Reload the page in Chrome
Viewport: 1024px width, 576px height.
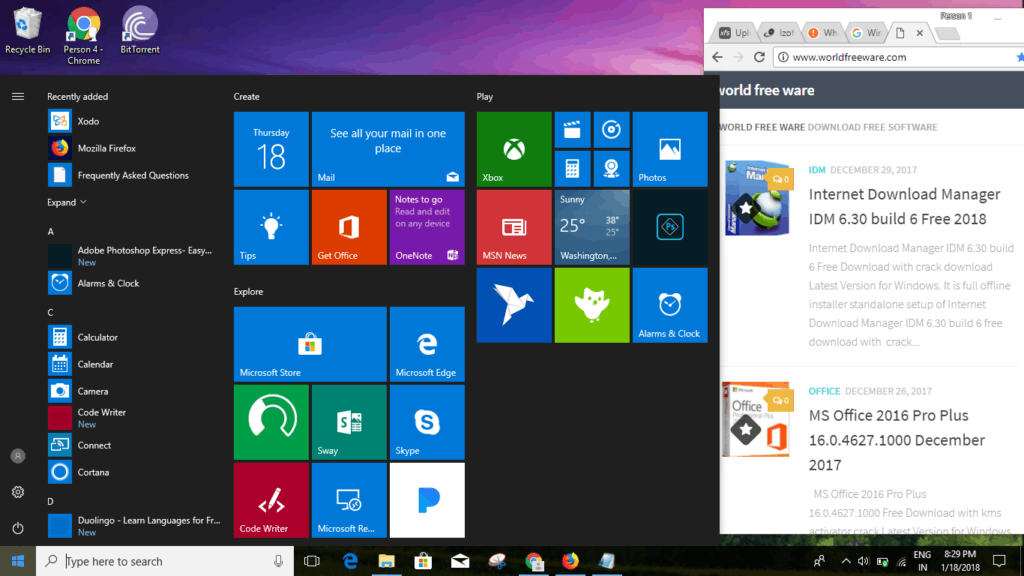759,57
